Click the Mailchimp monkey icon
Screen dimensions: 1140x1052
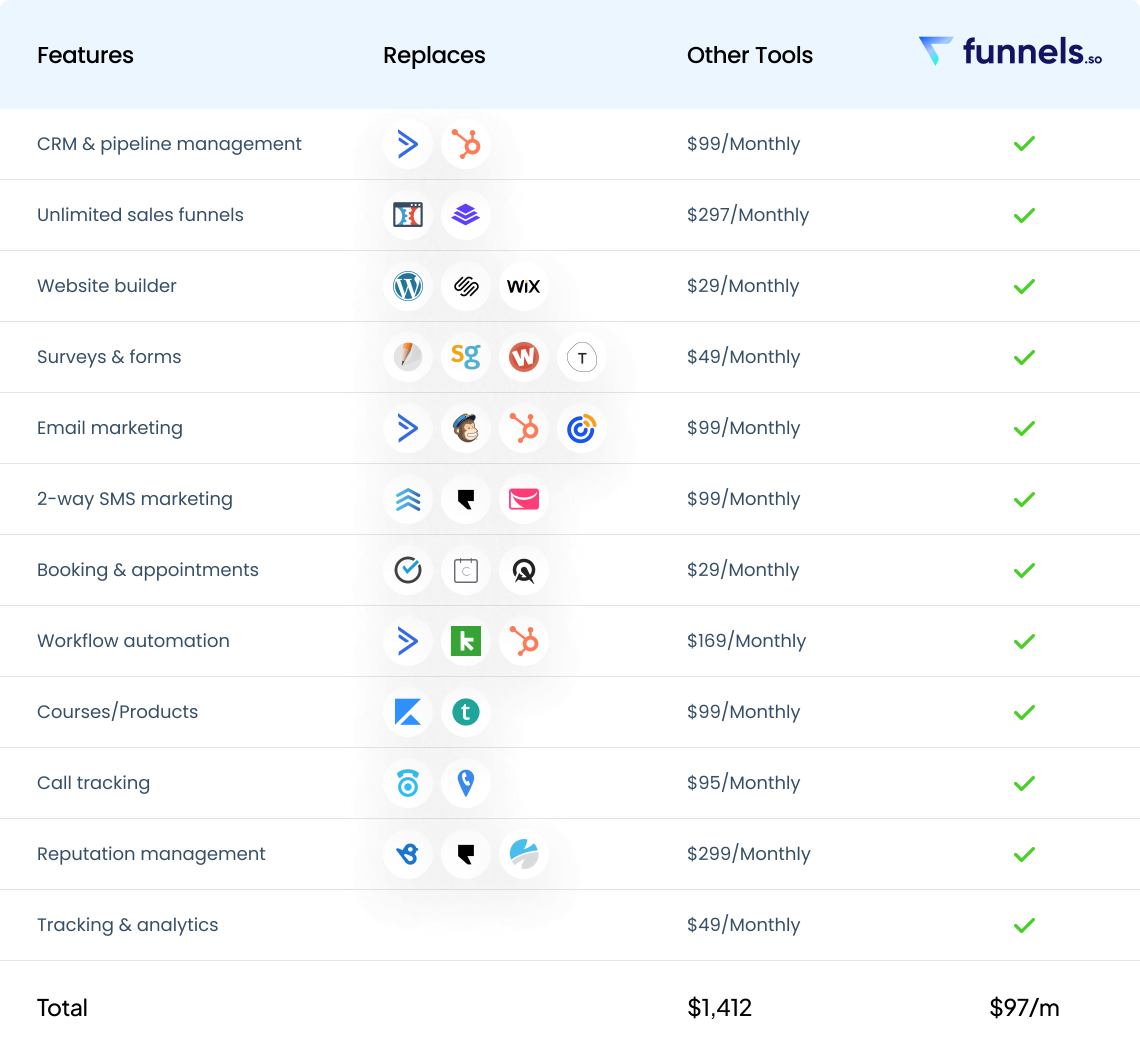[466, 428]
